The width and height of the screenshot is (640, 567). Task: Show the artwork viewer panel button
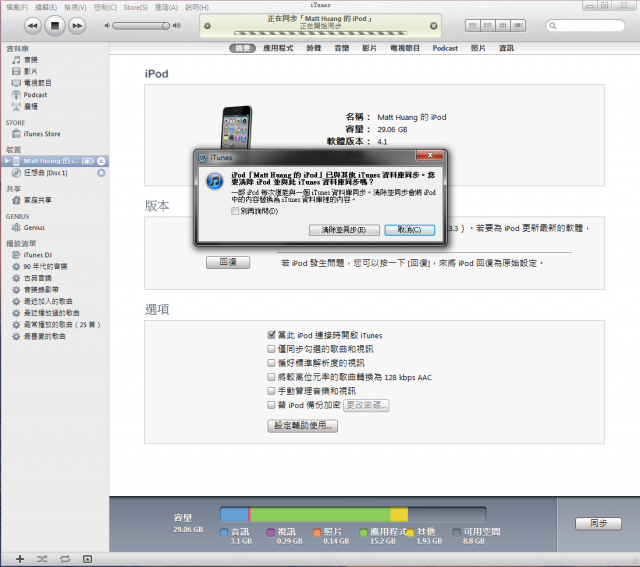point(87,559)
